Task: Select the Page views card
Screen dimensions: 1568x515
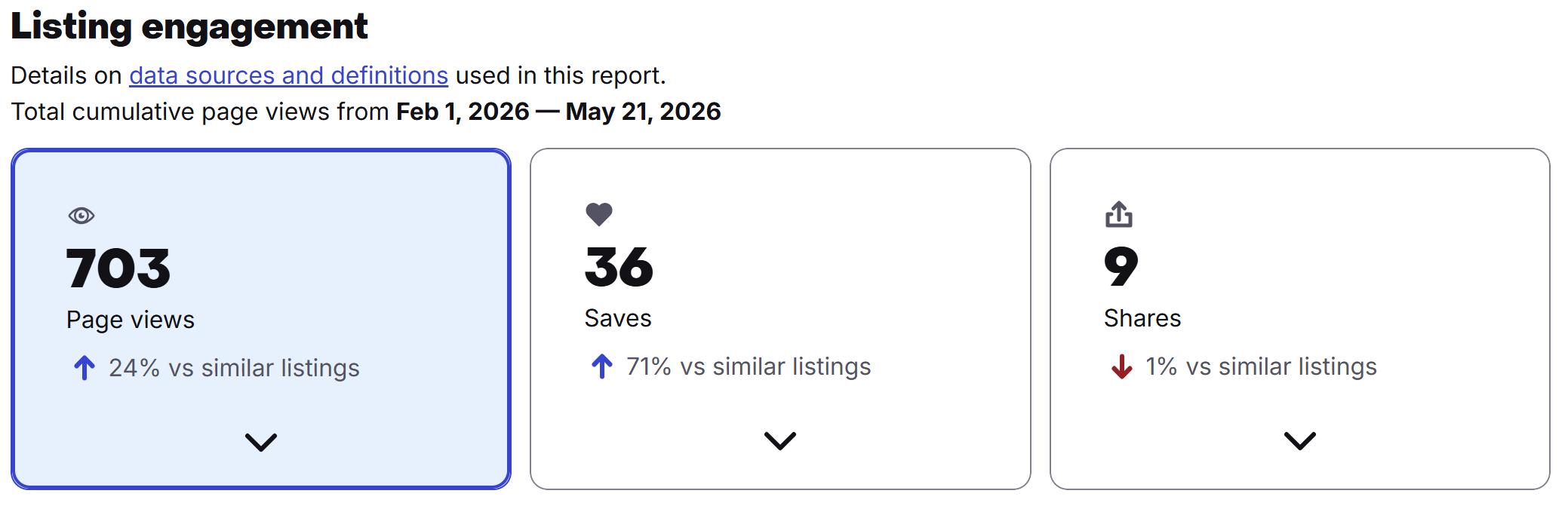Action: coord(261,319)
